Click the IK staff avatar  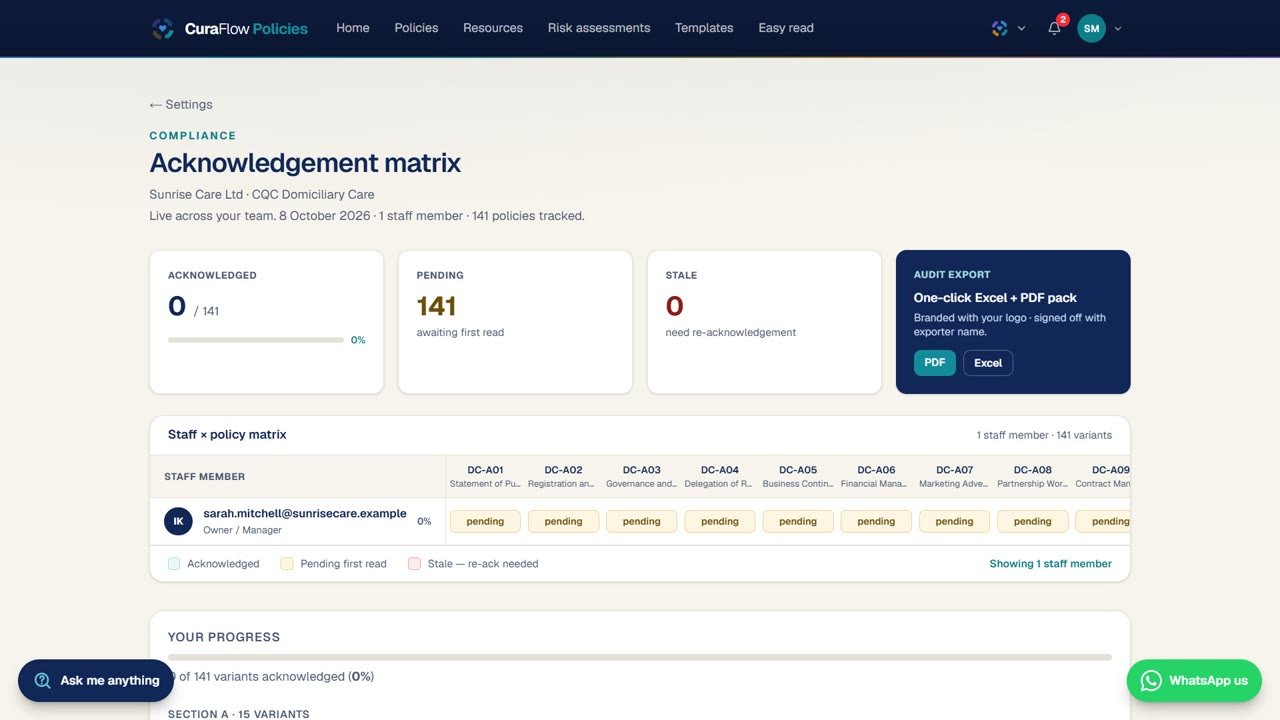[178, 521]
